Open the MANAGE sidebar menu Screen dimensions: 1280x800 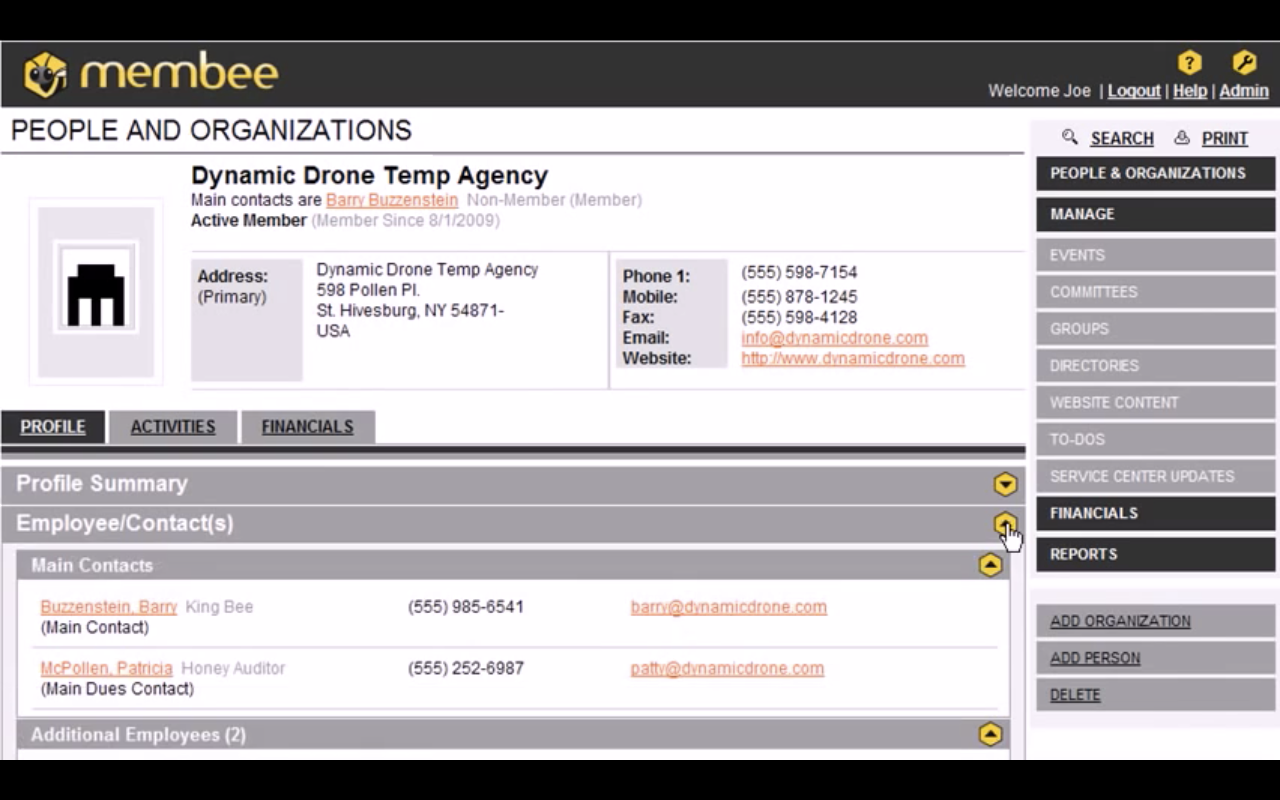(1156, 214)
